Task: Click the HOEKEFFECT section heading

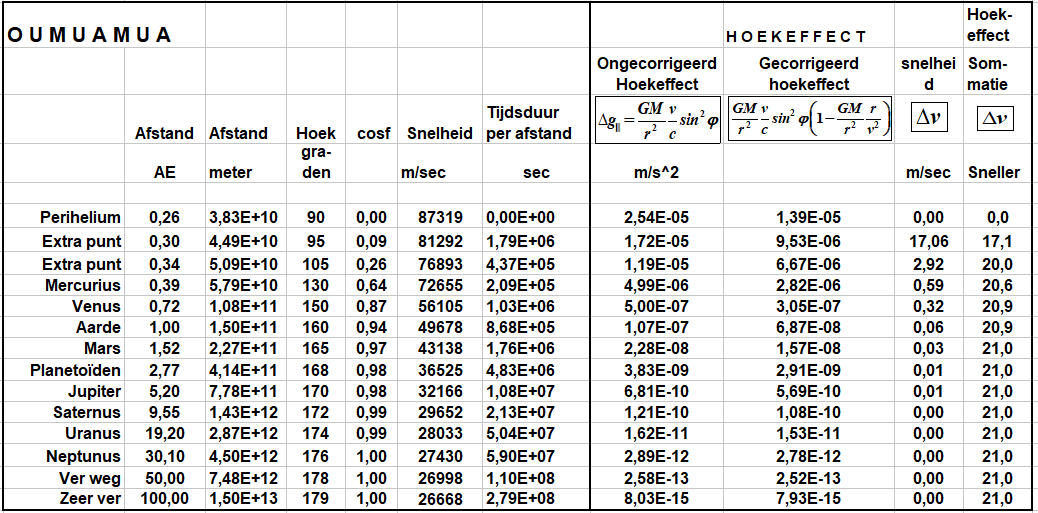Action: (x=795, y=37)
